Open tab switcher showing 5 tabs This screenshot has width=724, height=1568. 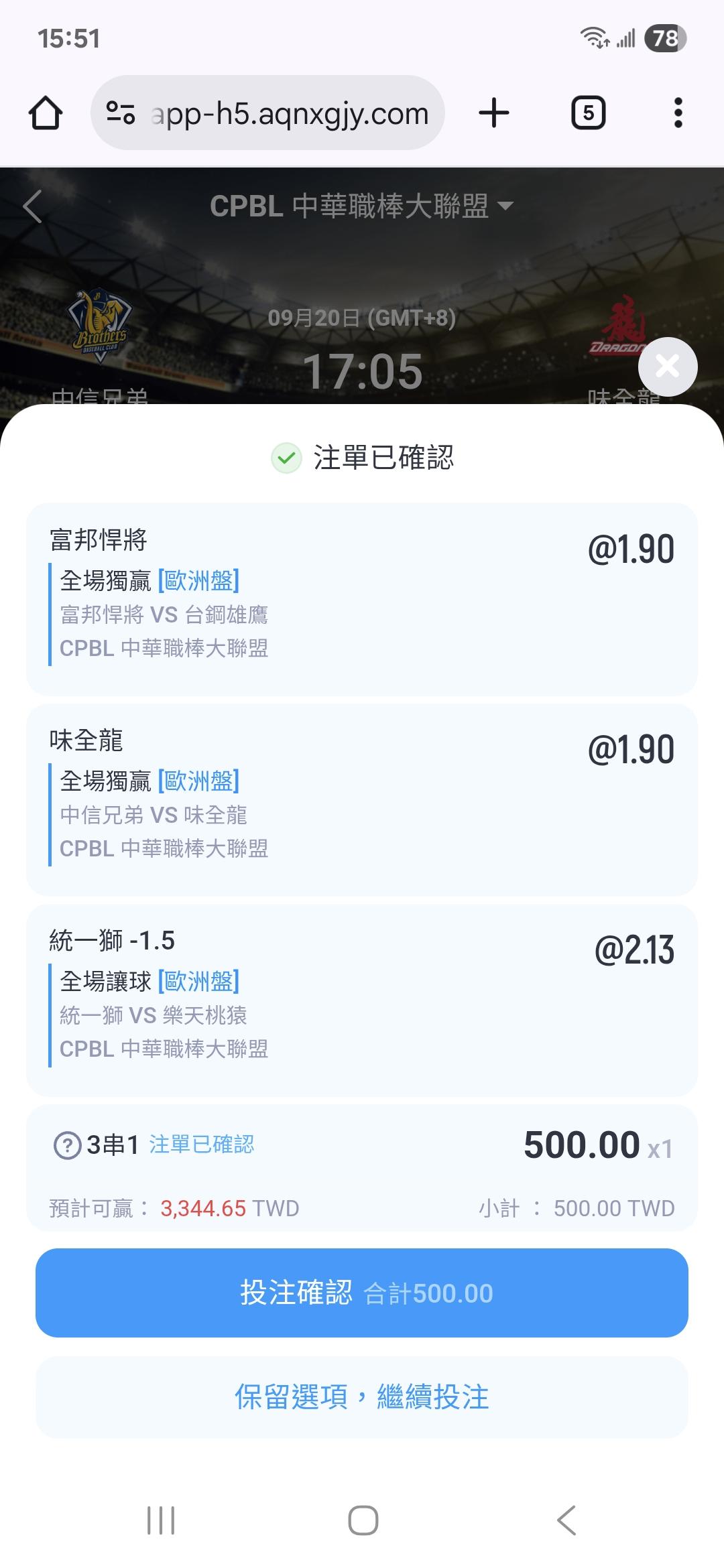[x=588, y=113]
